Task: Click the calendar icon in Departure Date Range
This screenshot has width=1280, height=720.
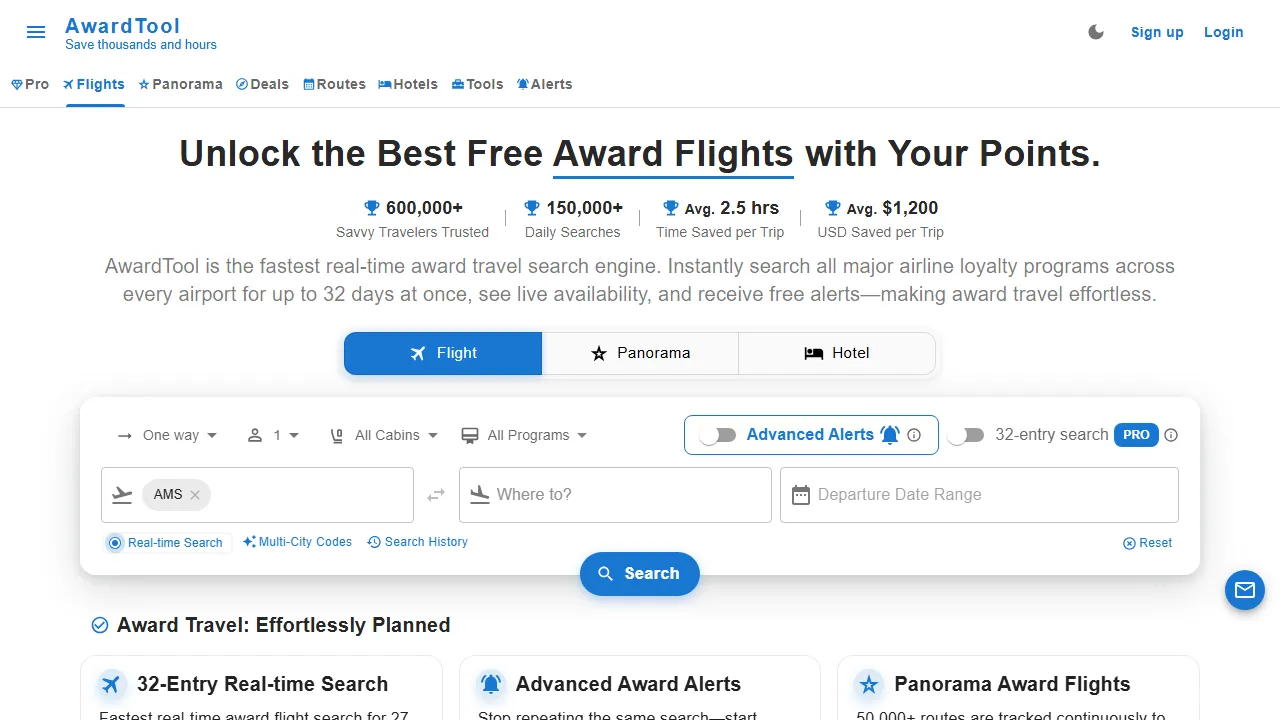Action: pyautogui.click(x=800, y=494)
